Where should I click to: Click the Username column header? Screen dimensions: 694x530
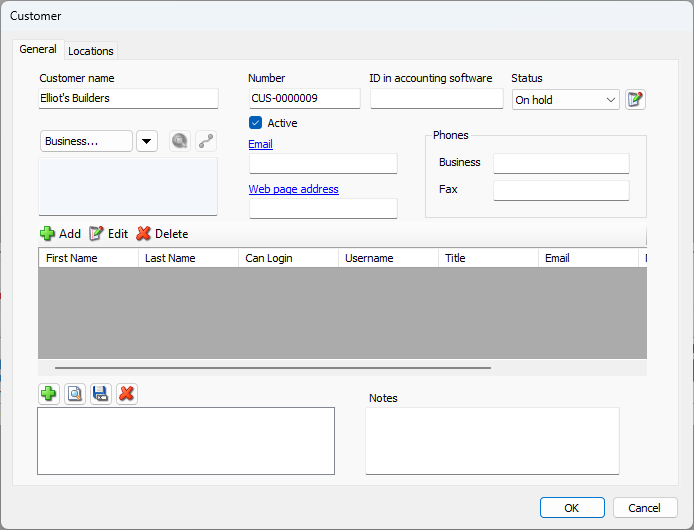click(x=389, y=258)
